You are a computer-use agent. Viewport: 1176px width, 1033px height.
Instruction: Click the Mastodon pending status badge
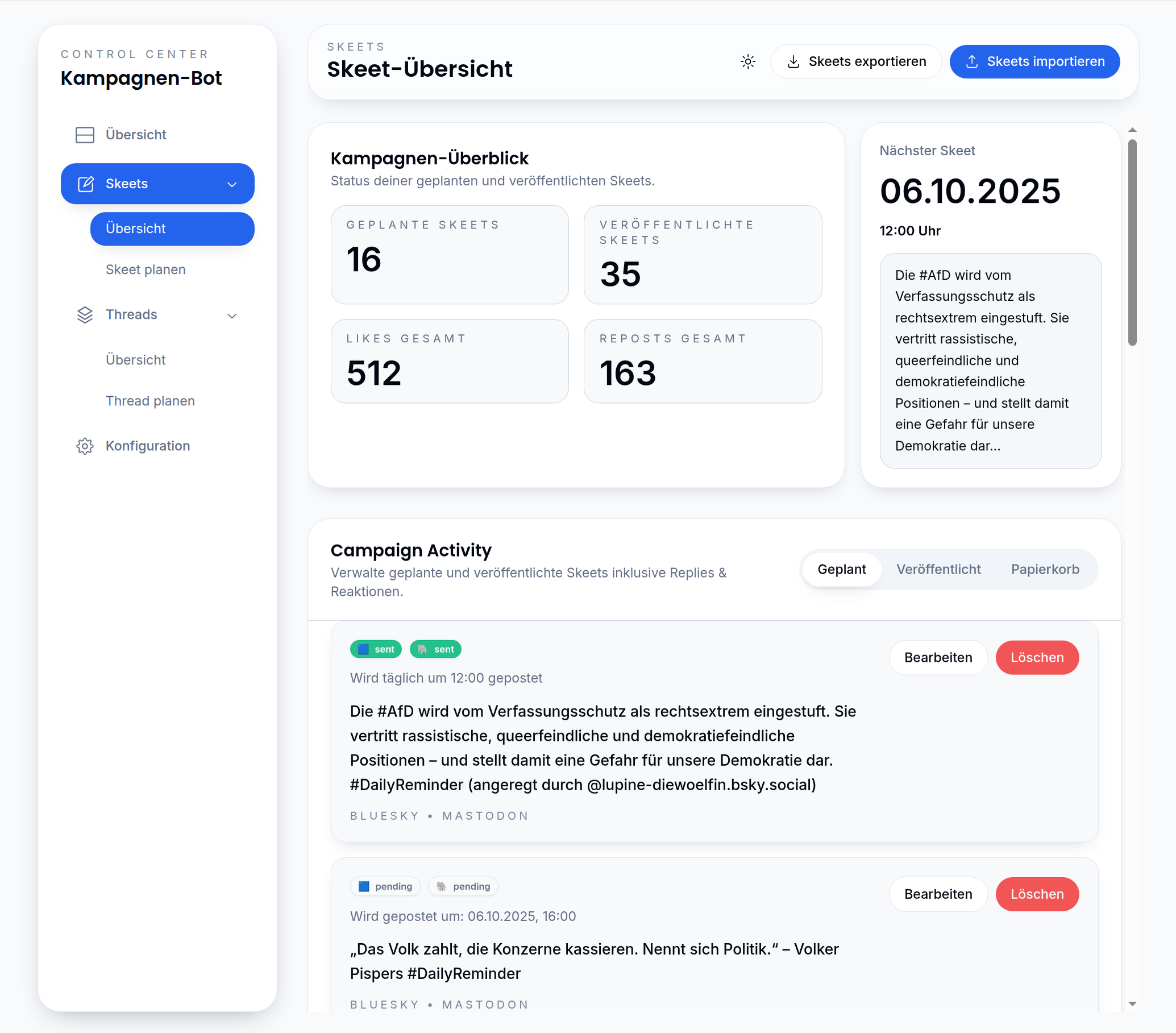463,886
